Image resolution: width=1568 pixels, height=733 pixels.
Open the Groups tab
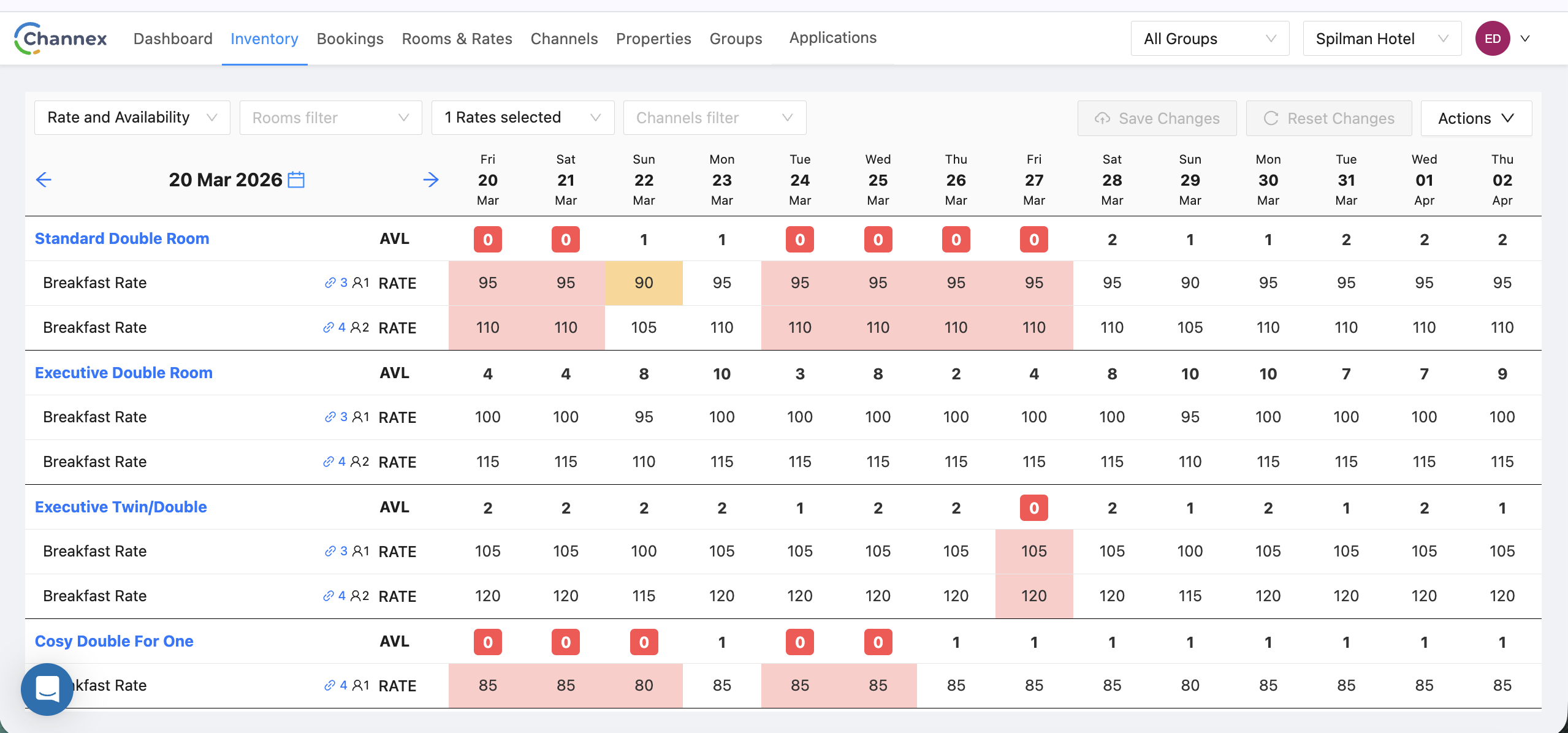pos(736,39)
